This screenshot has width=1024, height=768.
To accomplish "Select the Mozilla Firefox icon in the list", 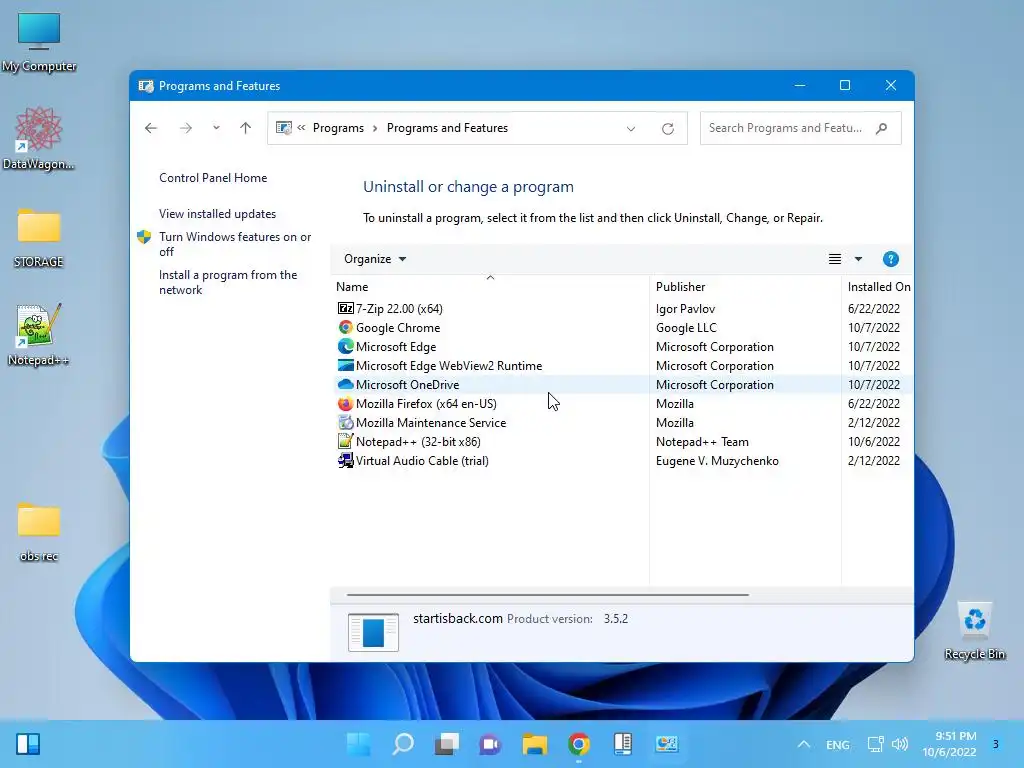I will 345,404.
